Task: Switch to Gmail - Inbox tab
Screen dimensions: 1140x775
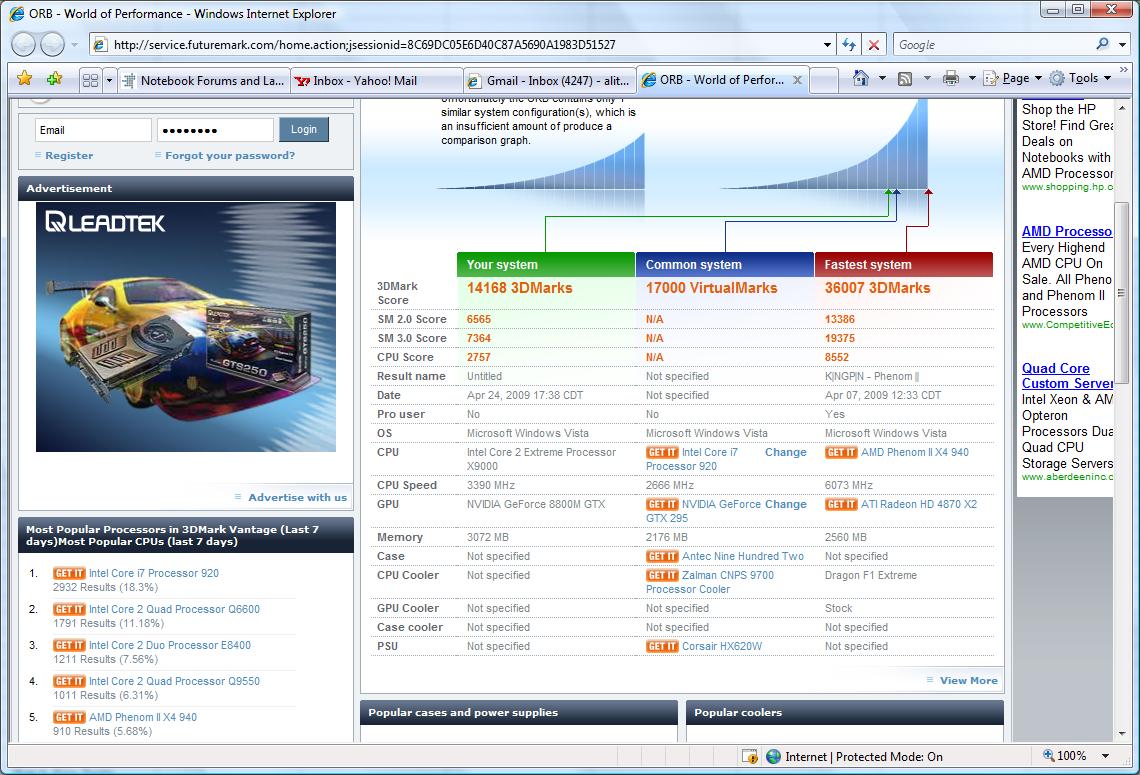Action: (550, 81)
